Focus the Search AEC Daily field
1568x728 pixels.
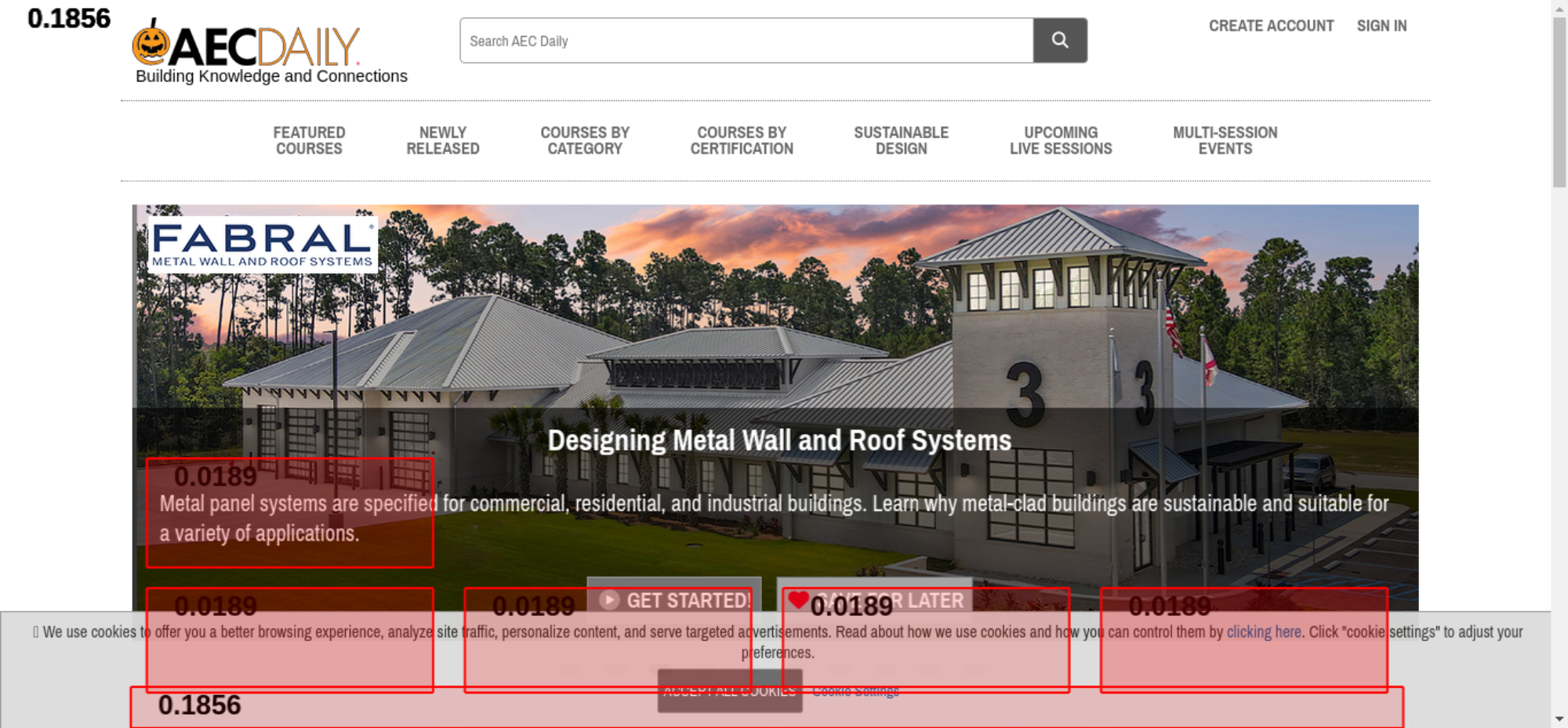click(746, 41)
